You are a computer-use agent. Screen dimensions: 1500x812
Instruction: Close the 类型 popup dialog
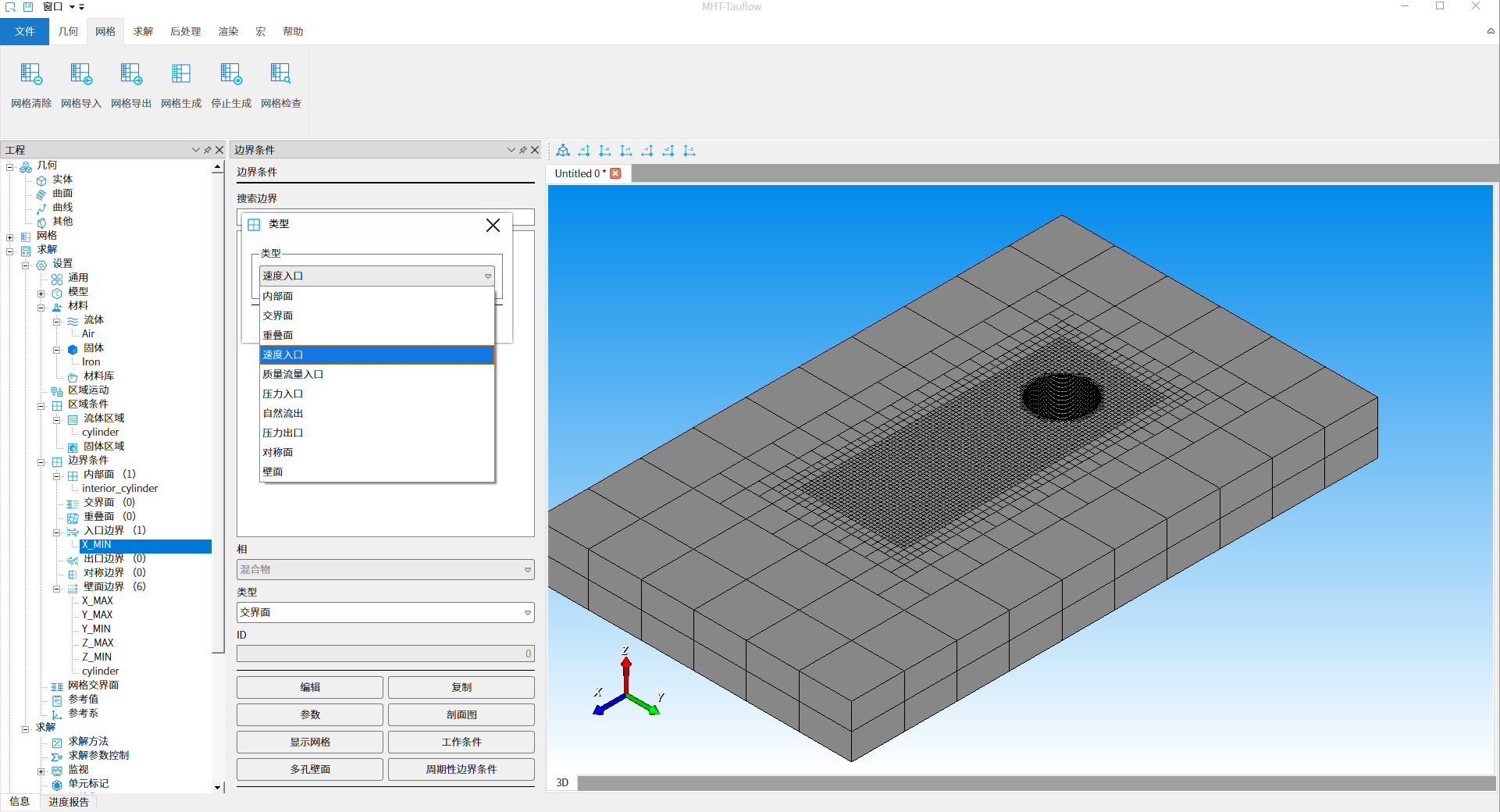pyautogui.click(x=493, y=226)
